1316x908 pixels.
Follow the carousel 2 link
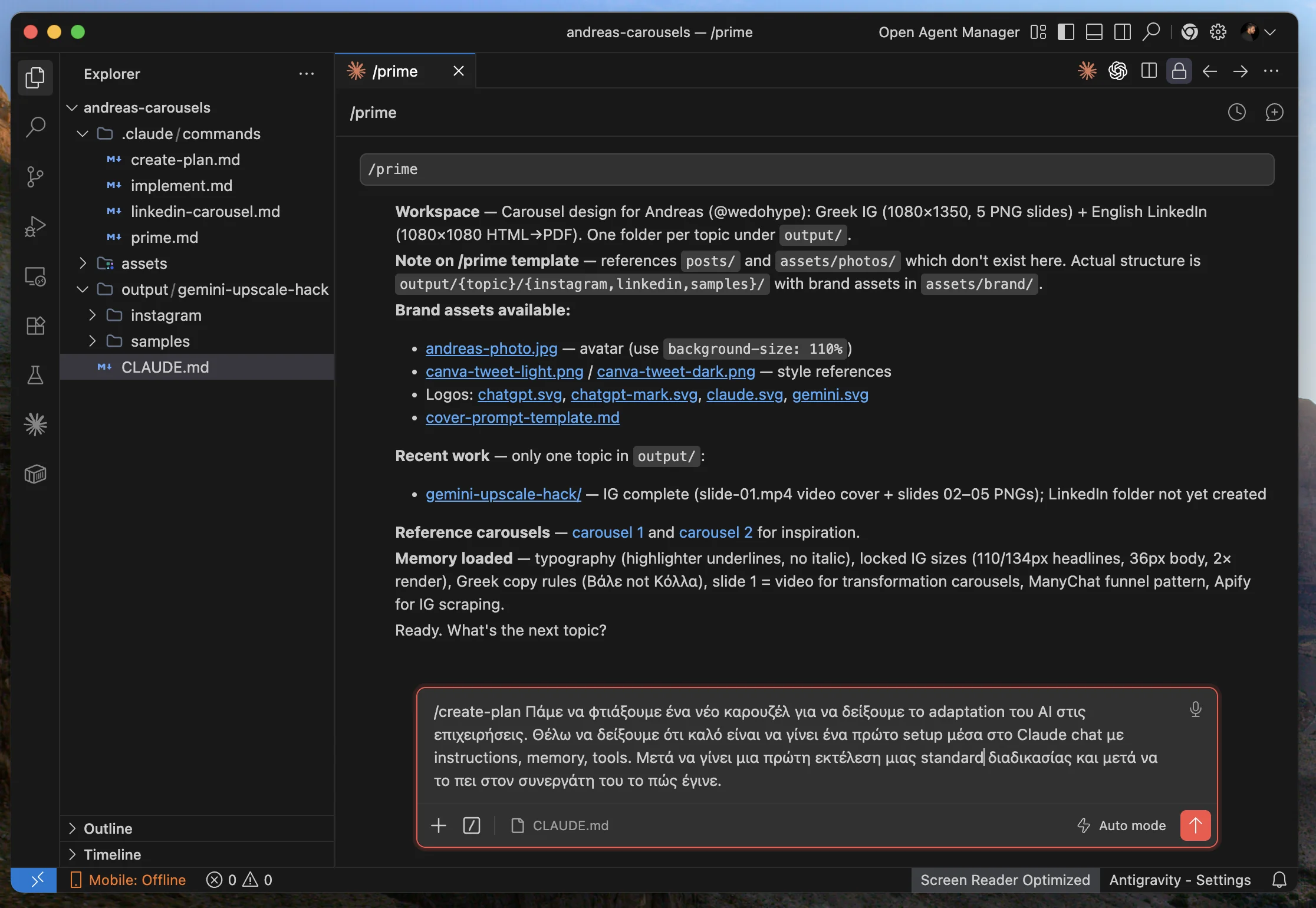[716, 532]
